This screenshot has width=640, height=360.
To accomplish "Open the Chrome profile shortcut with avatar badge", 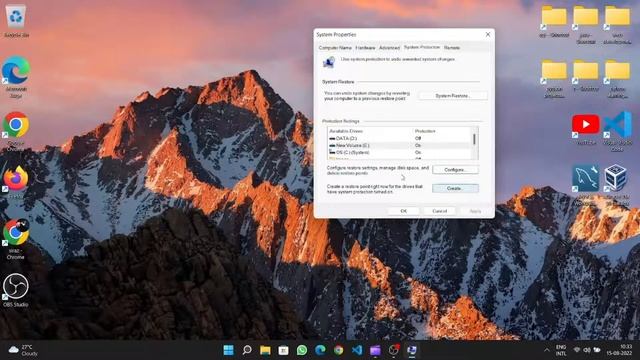I will (x=16, y=239).
